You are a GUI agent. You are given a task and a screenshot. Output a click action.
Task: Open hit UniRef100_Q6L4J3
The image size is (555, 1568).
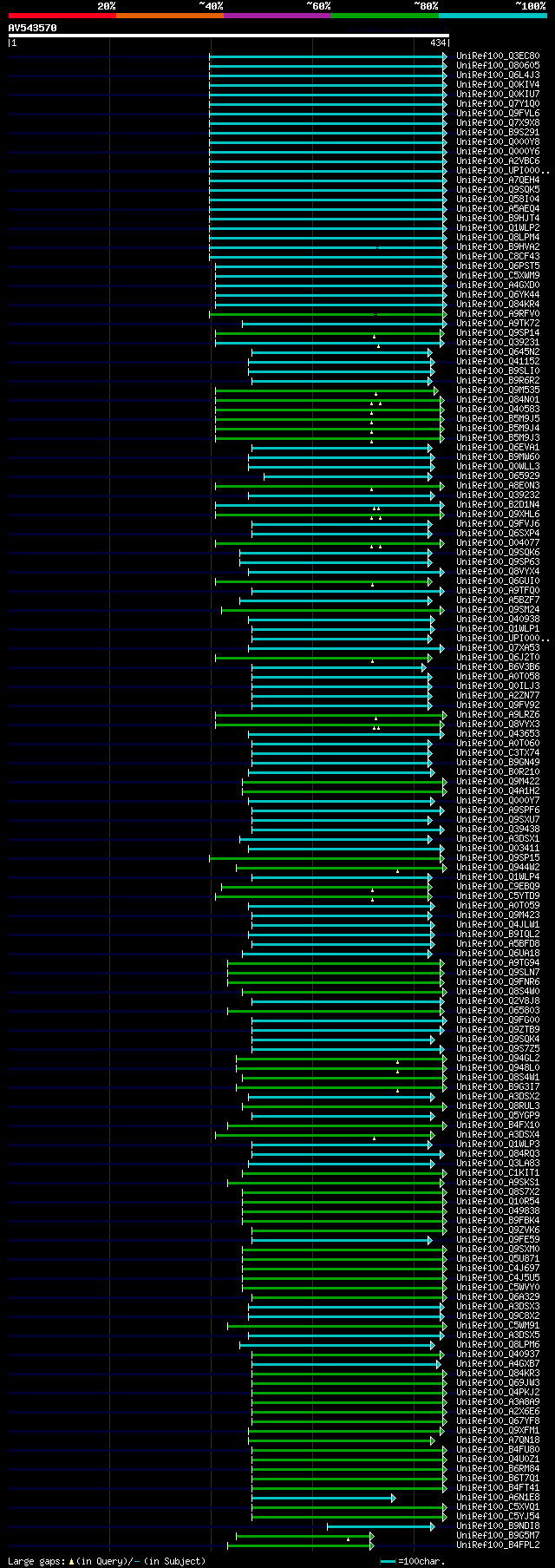point(498,75)
